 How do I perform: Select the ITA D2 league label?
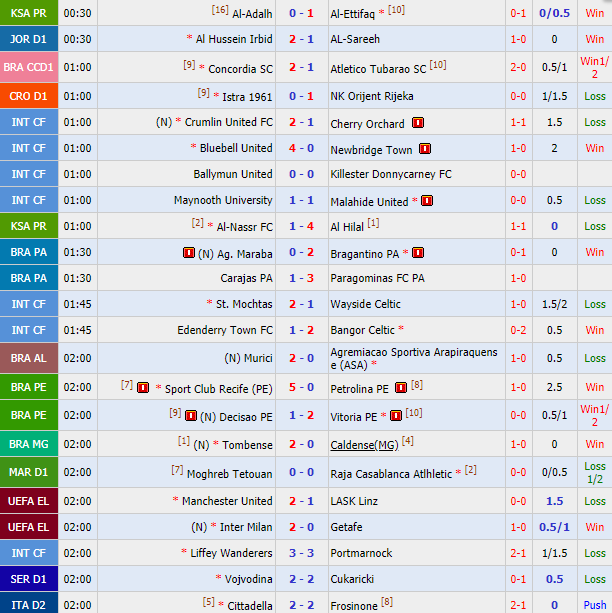[x=29, y=604]
